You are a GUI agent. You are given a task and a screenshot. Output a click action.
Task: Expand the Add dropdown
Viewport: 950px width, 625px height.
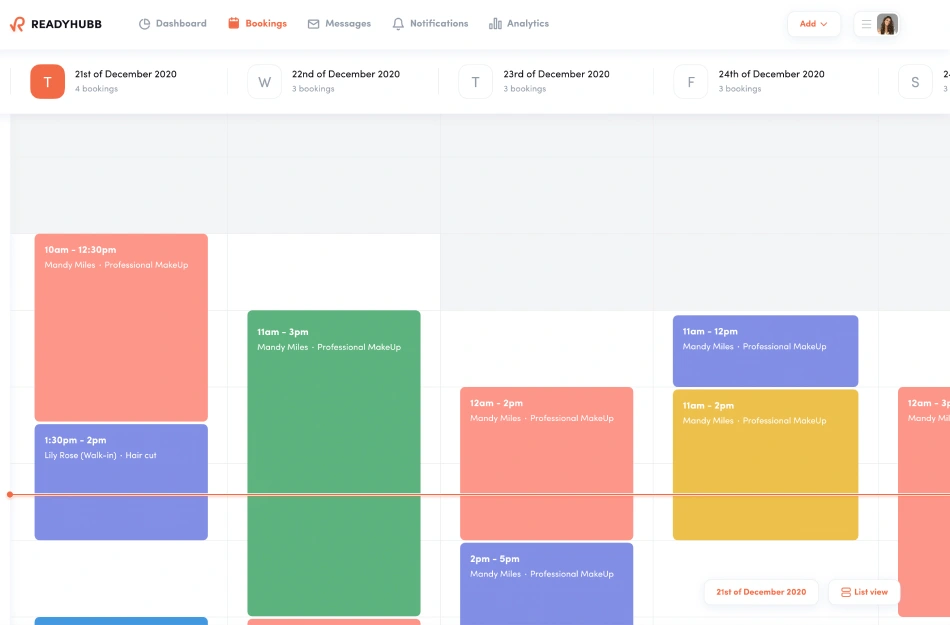[813, 24]
